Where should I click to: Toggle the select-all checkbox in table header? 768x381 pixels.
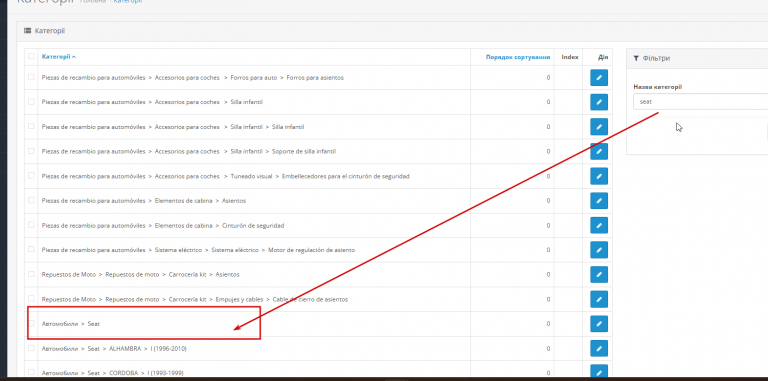coord(31,56)
